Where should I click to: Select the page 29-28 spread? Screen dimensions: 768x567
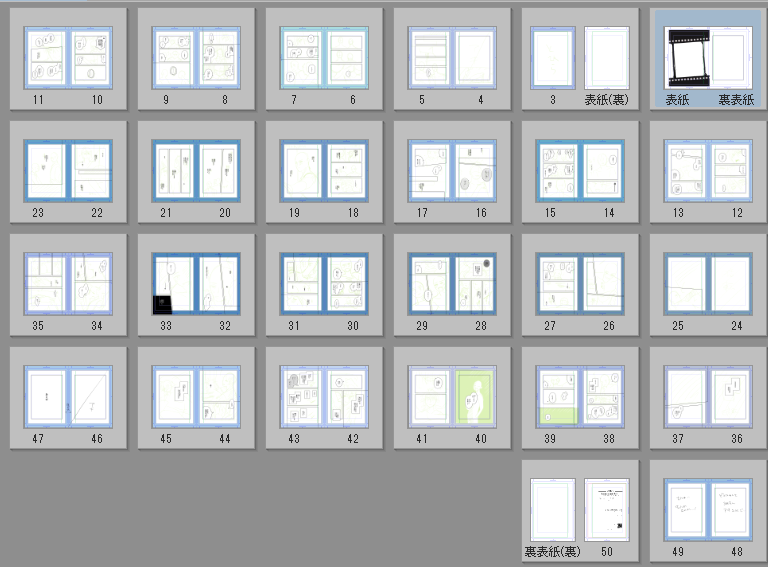[x=452, y=284]
